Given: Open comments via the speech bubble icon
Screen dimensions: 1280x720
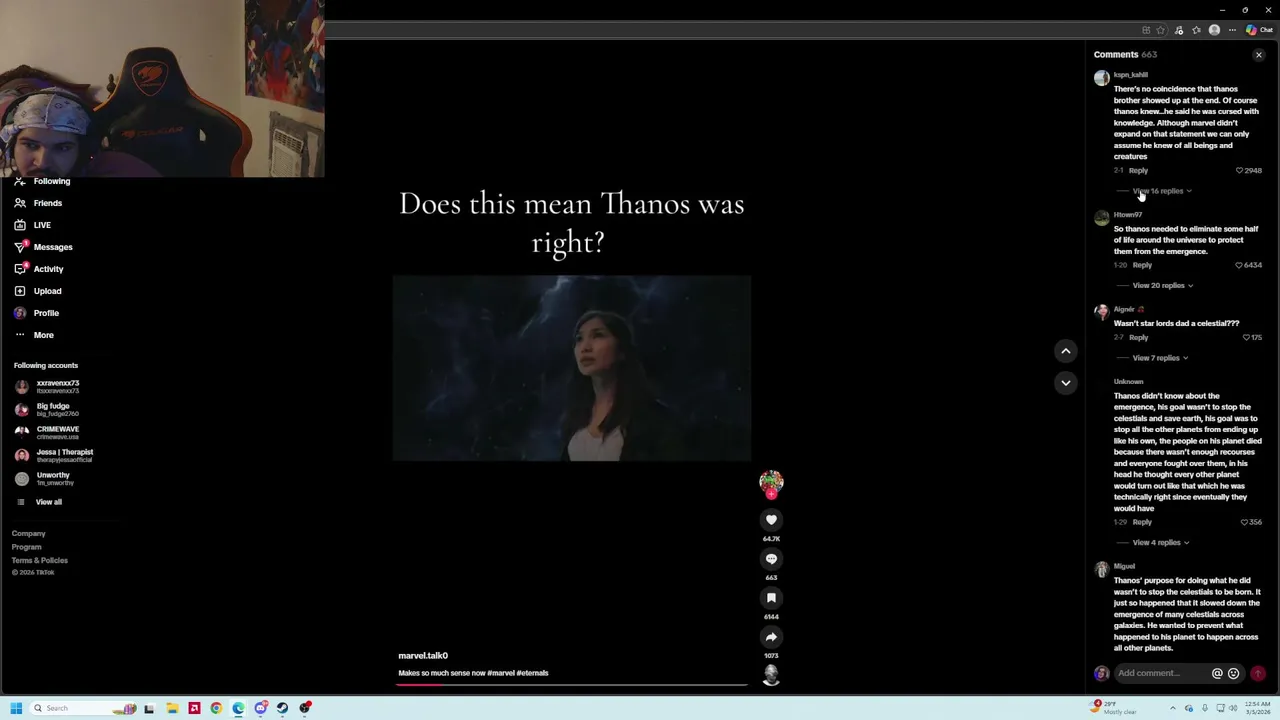Looking at the screenshot, I should pyautogui.click(x=771, y=559).
